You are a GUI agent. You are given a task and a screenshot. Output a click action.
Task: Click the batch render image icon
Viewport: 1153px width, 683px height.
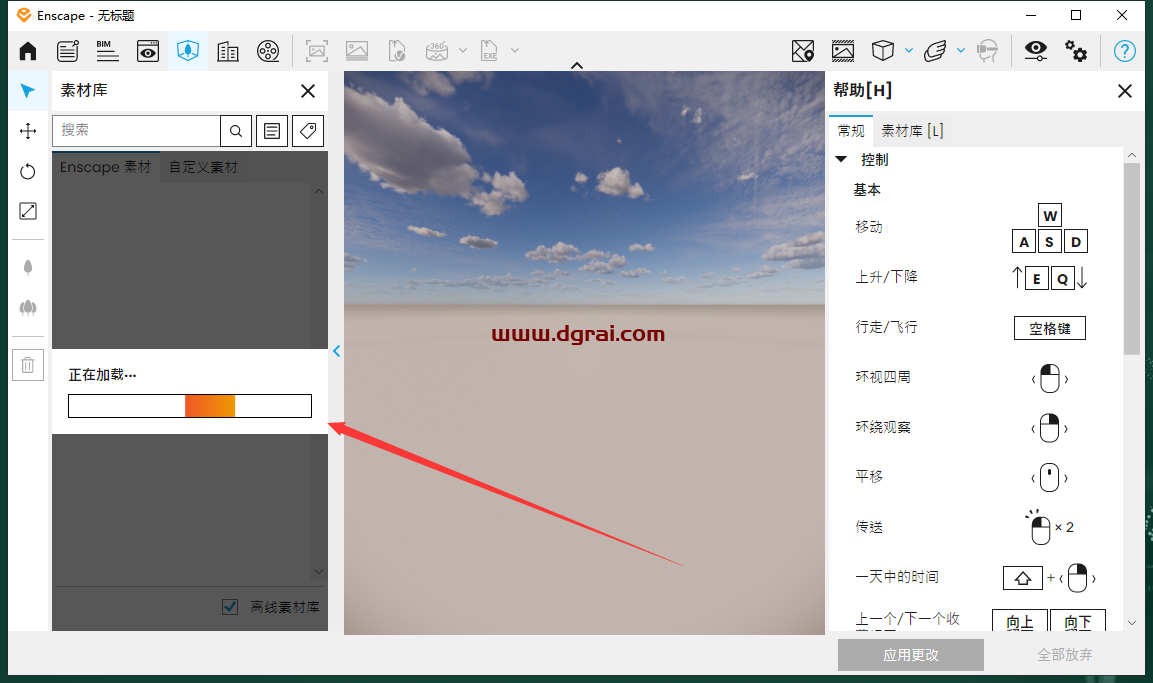(x=357, y=51)
